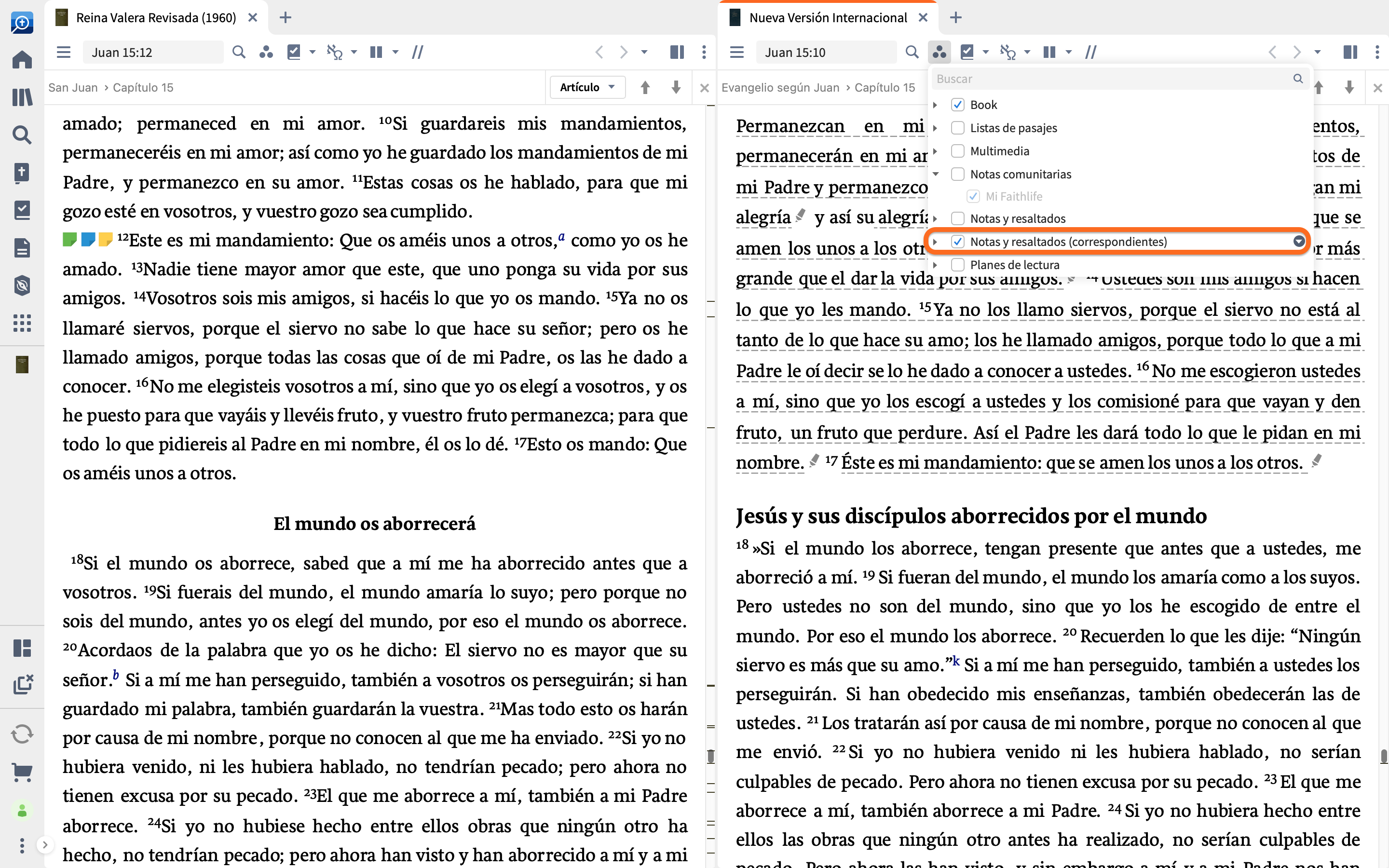Open the Guides icon in sidebar

tap(22, 285)
